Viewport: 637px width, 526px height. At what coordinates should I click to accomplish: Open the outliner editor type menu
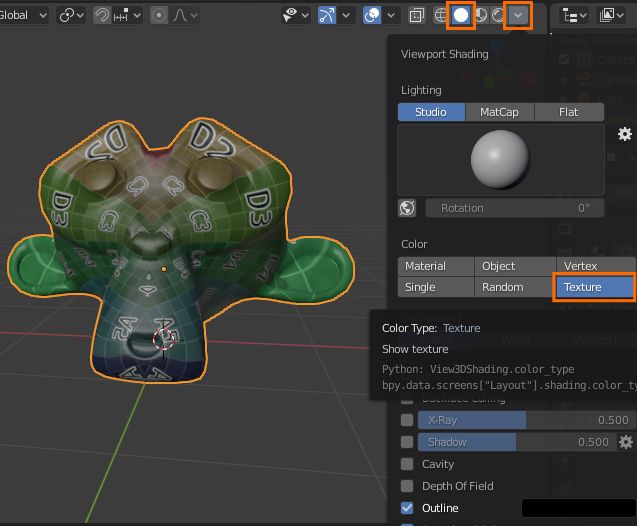(x=575, y=15)
